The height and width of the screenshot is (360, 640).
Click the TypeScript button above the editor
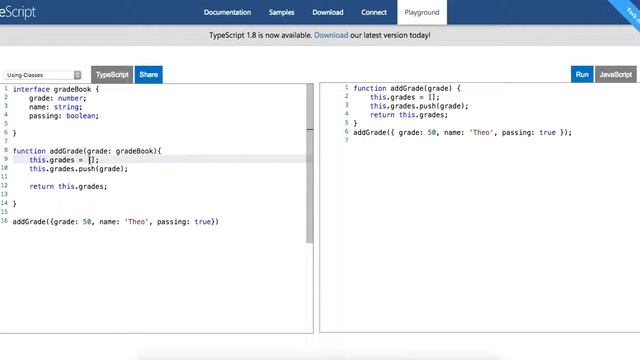pyautogui.click(x=112, y=75)
